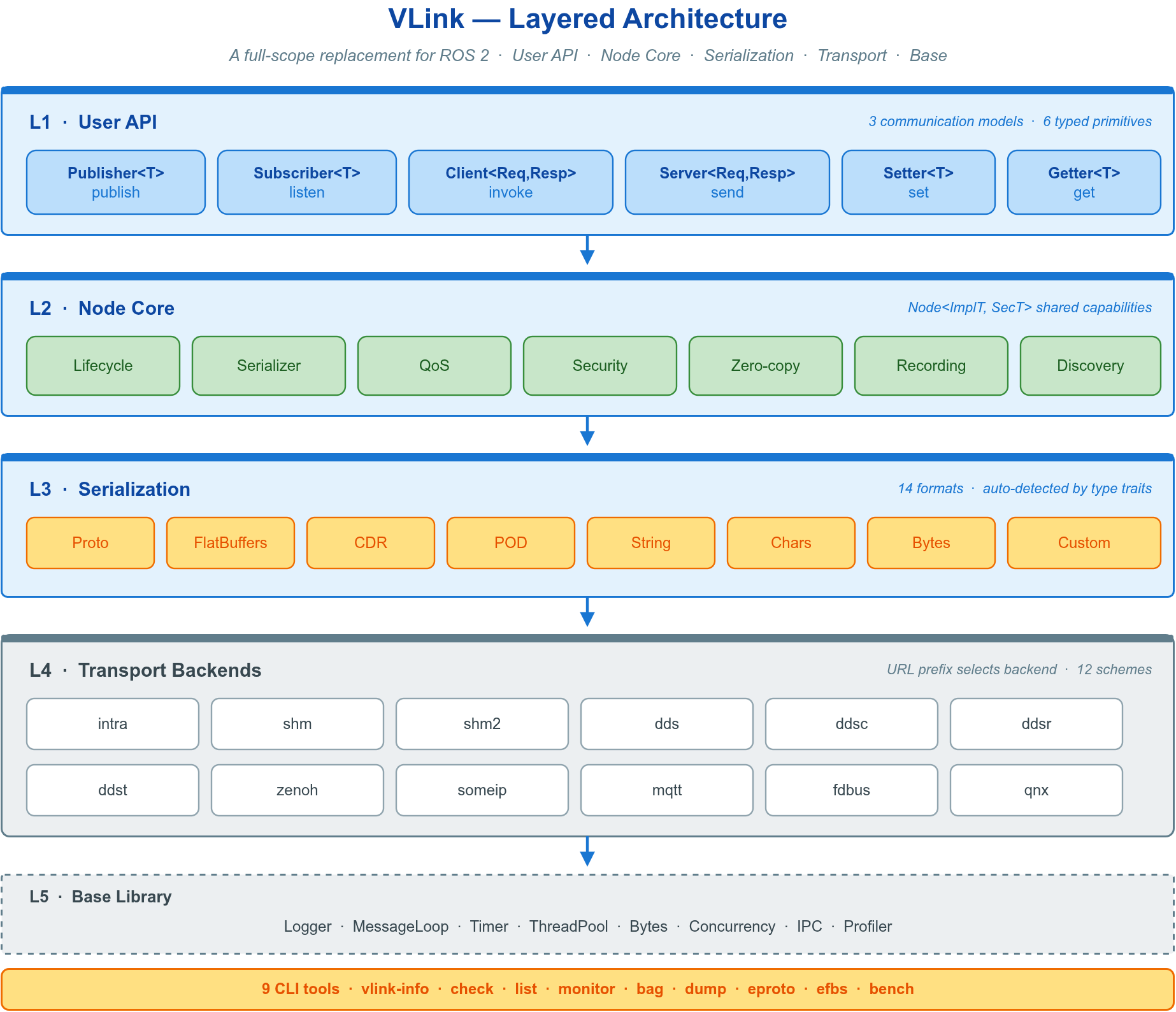Viewport: 1176px width, 1012px height.
Task: Select the shm2 transport backend box
Action: [x=482, y=724]
